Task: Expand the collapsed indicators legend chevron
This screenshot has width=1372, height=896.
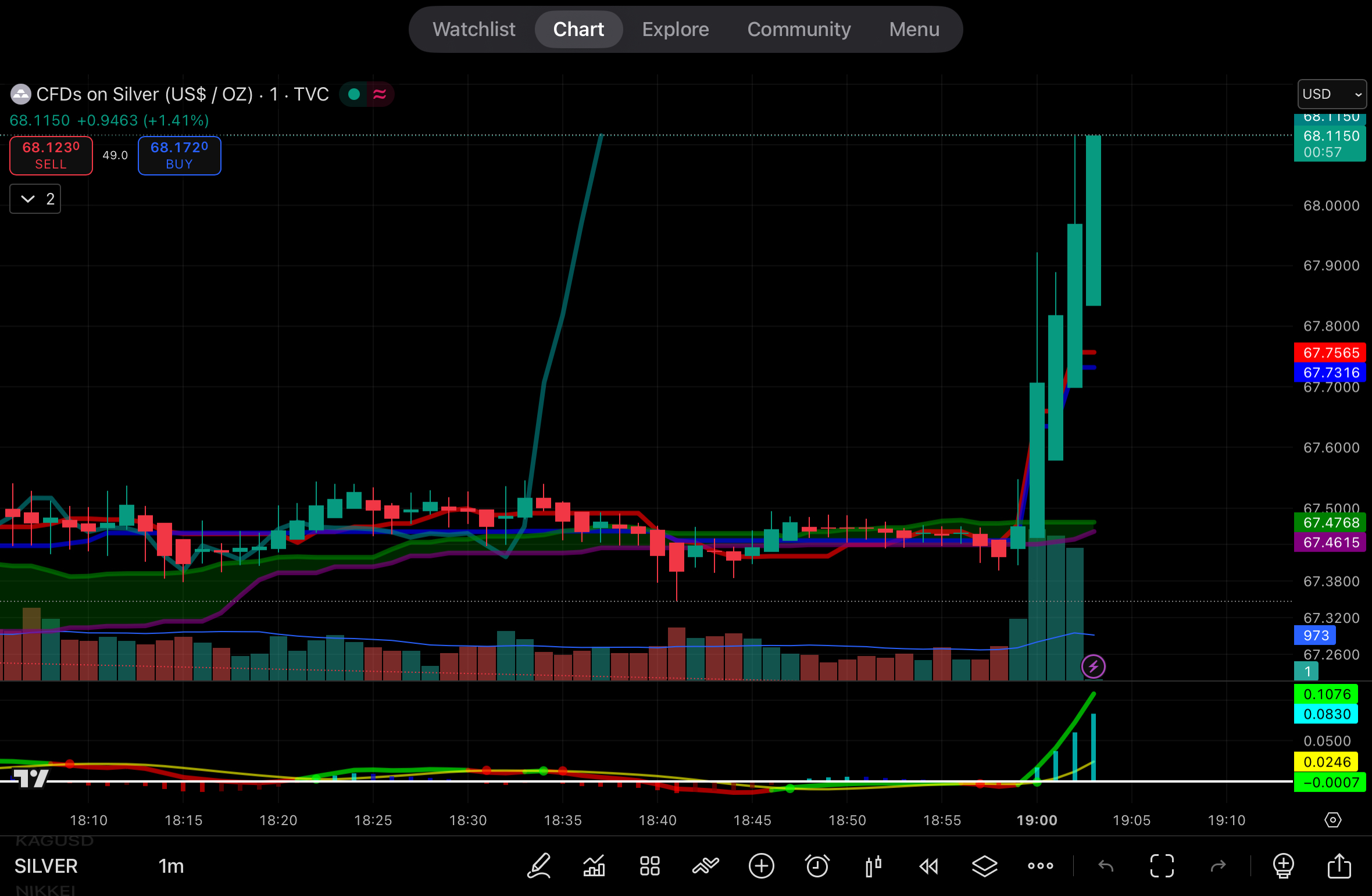Action: [27, 199]
